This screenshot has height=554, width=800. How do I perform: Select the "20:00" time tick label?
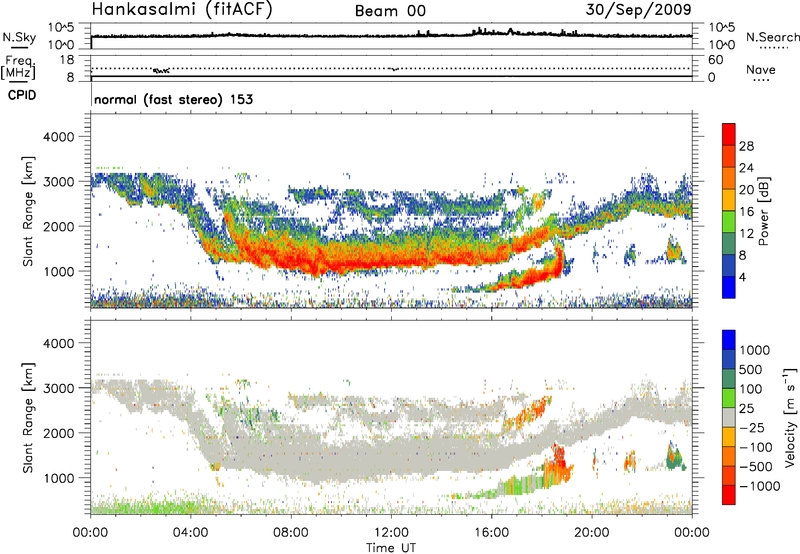pos(592,533)
